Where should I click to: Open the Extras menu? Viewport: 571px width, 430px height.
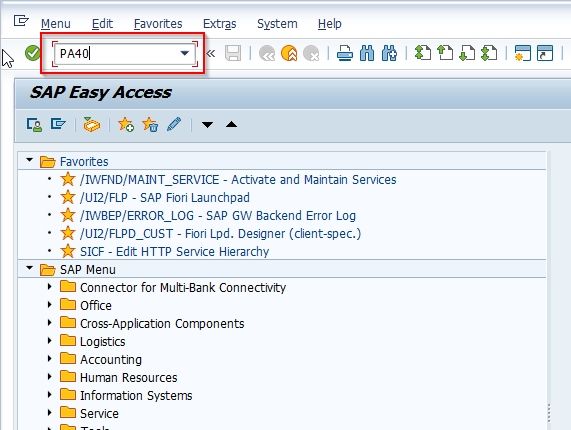tap(220, 24)
